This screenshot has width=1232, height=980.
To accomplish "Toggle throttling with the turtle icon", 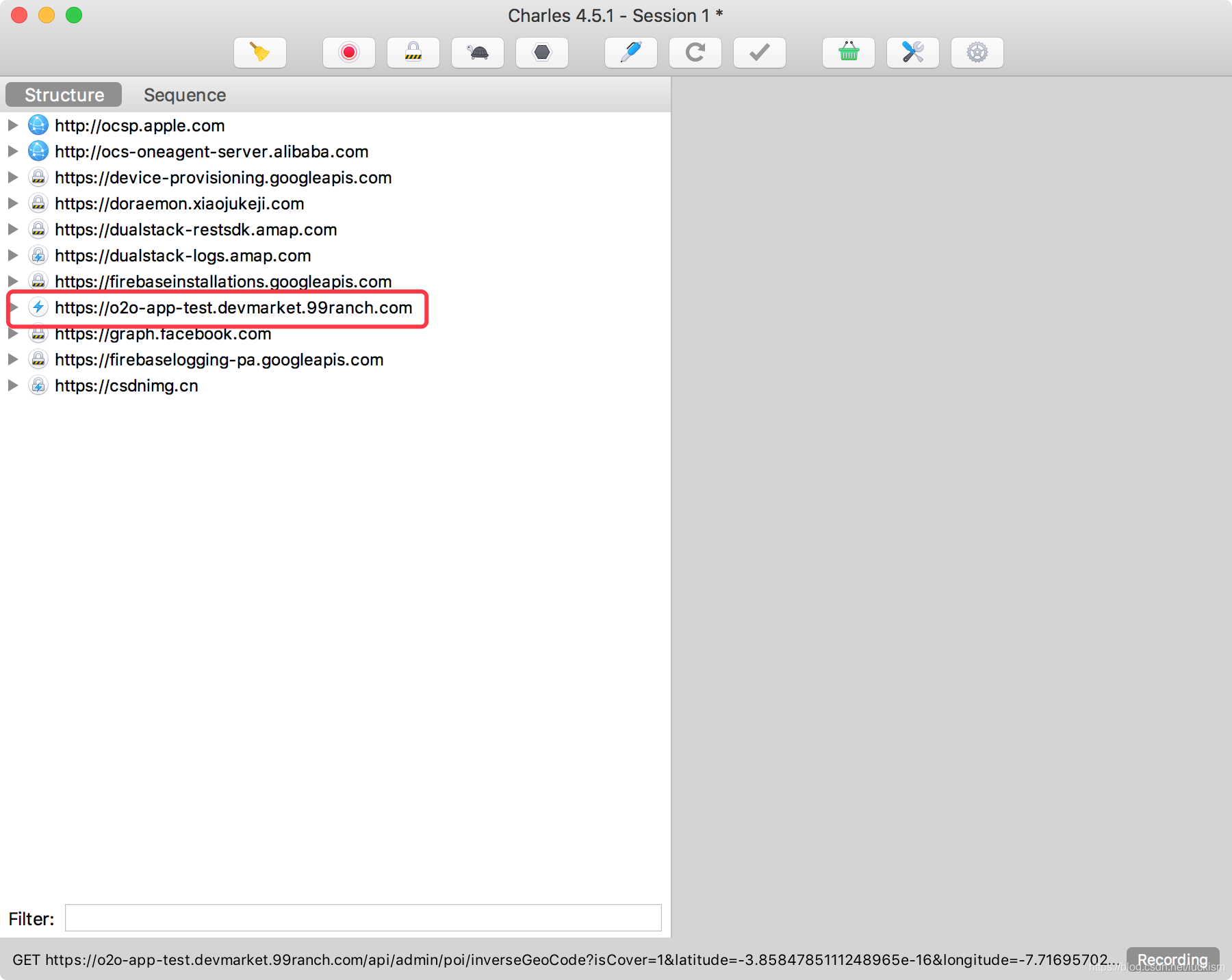I will (478, 53).
